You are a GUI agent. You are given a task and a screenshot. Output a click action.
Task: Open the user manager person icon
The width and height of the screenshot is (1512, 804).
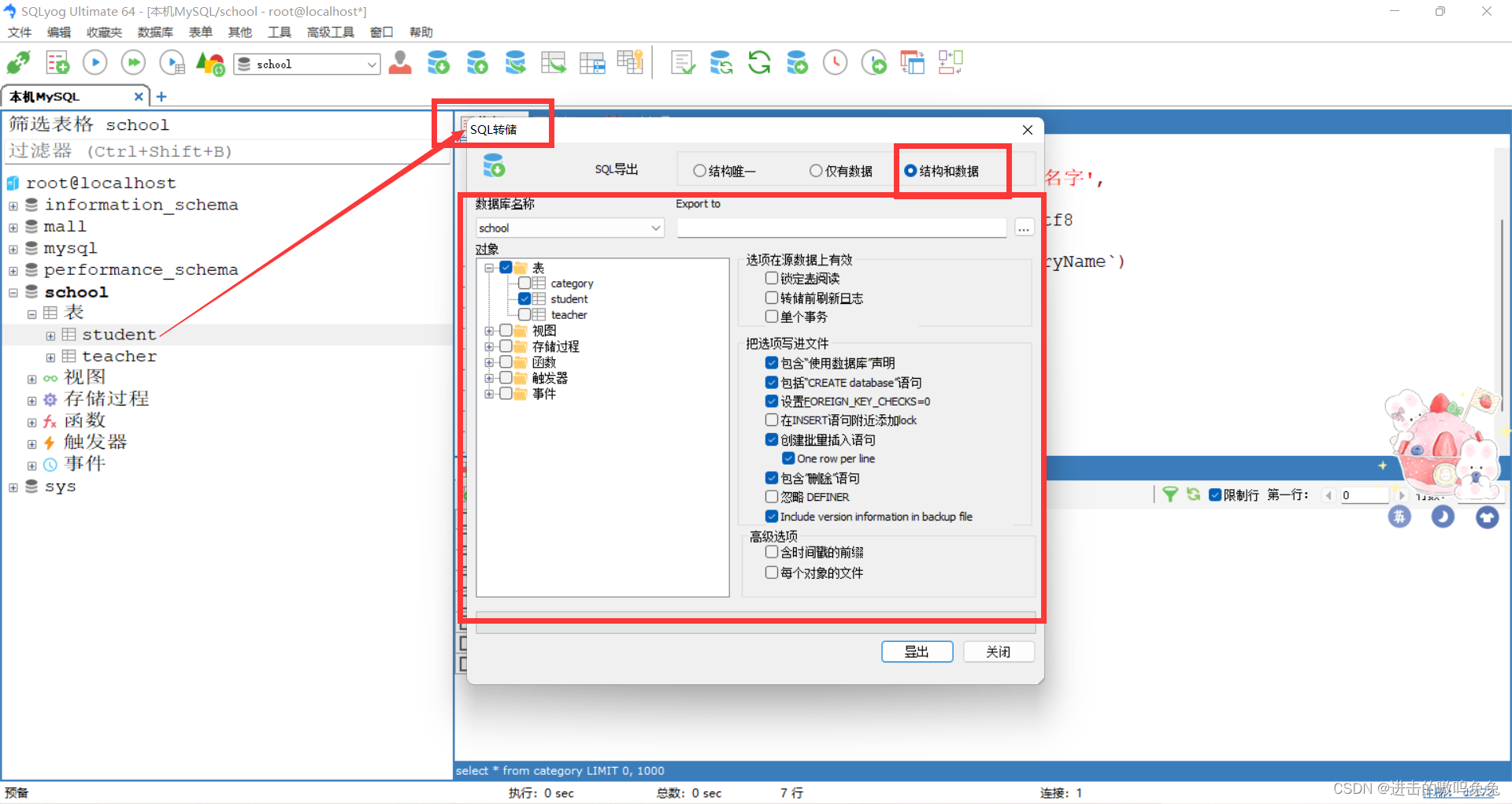coord(400,62)
